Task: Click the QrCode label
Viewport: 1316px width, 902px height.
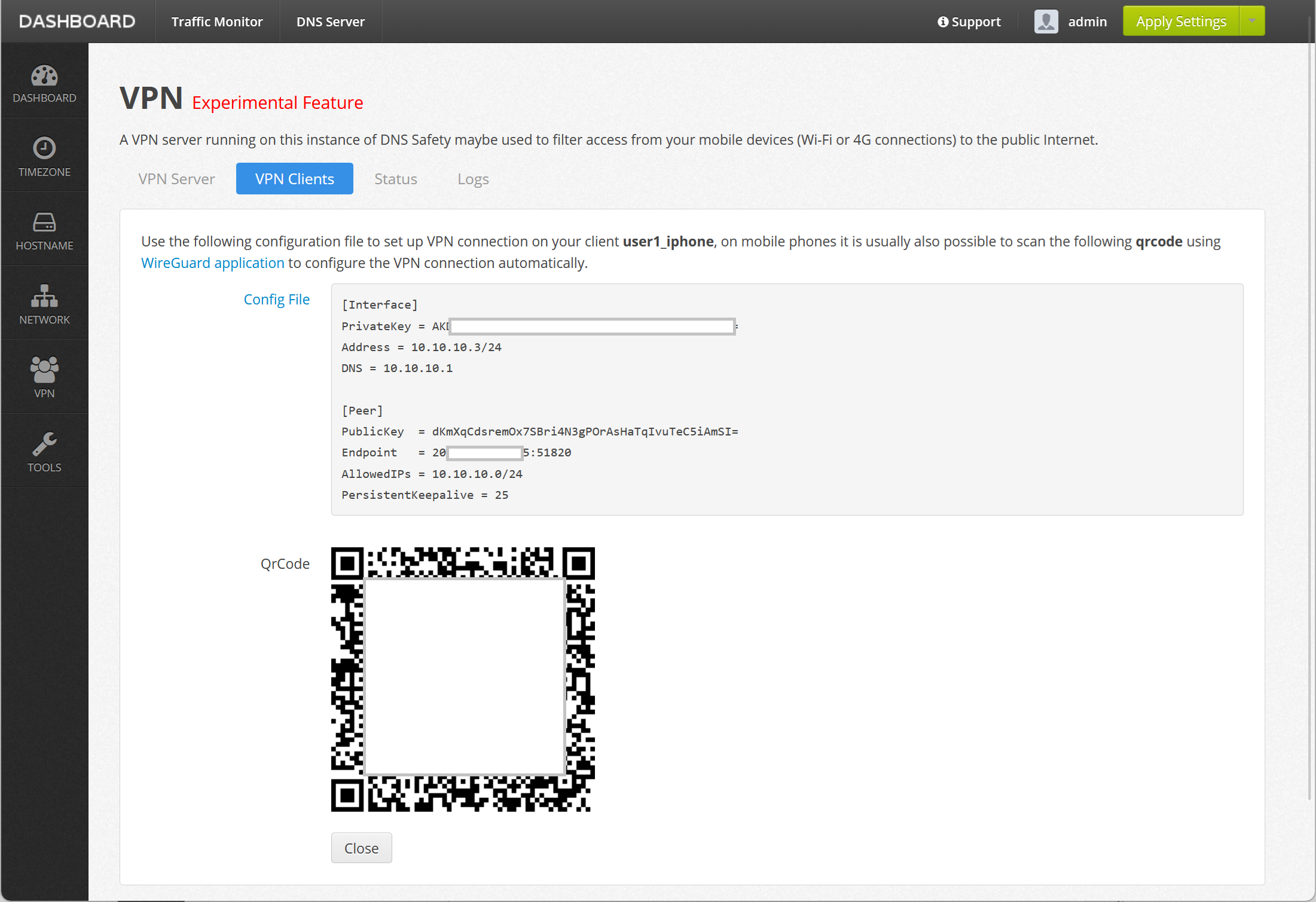Action: tap(285, 563)
